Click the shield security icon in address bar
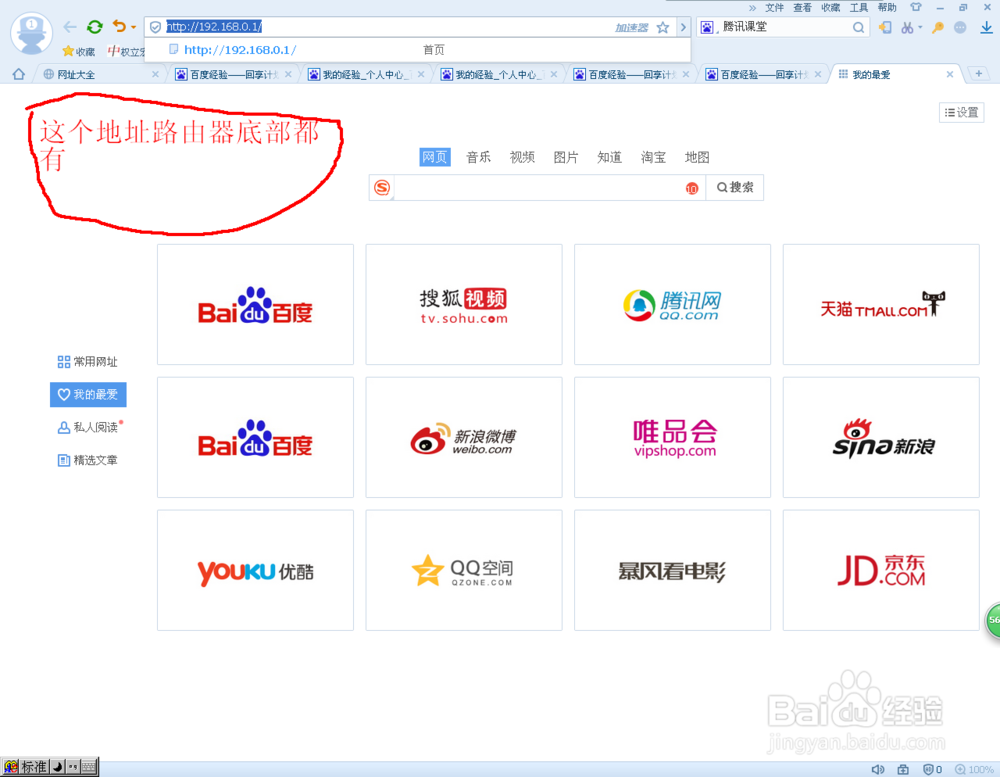Screen dimensions: 1000x777 (155, 27)
